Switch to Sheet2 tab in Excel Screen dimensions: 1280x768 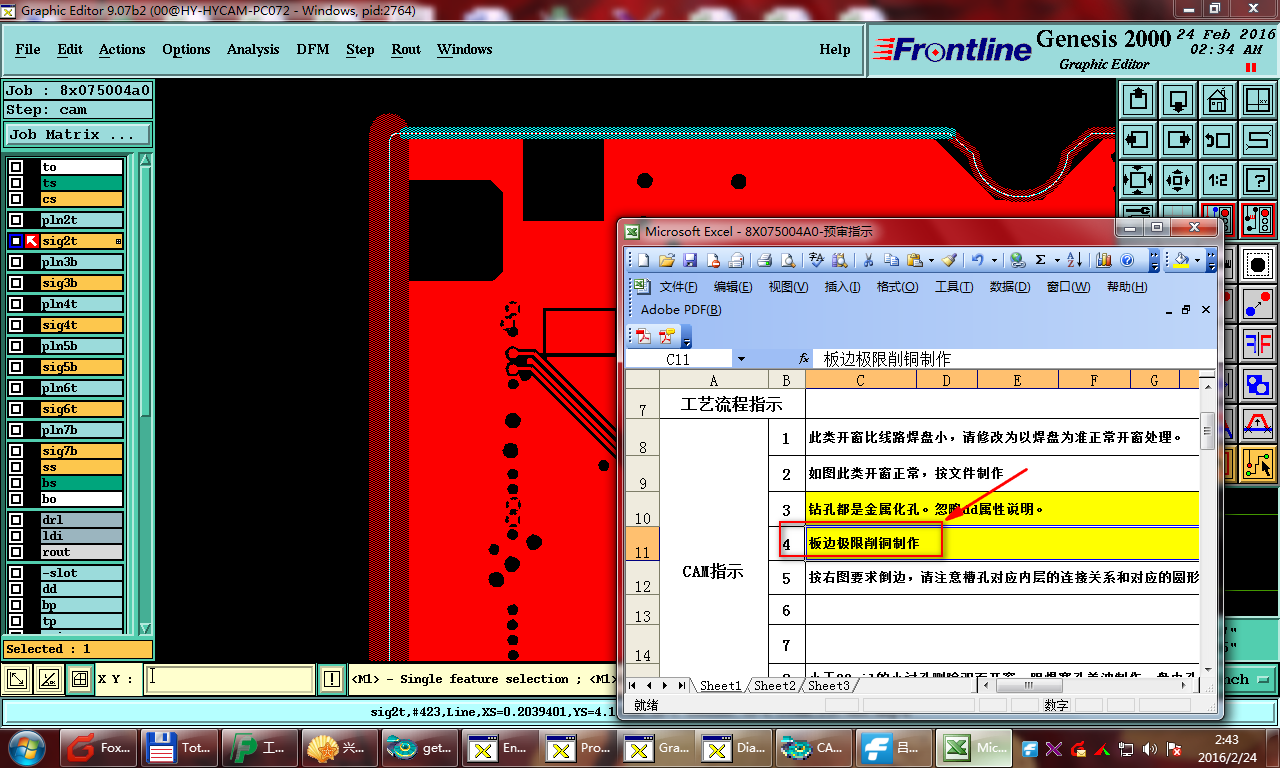point(775,686)
